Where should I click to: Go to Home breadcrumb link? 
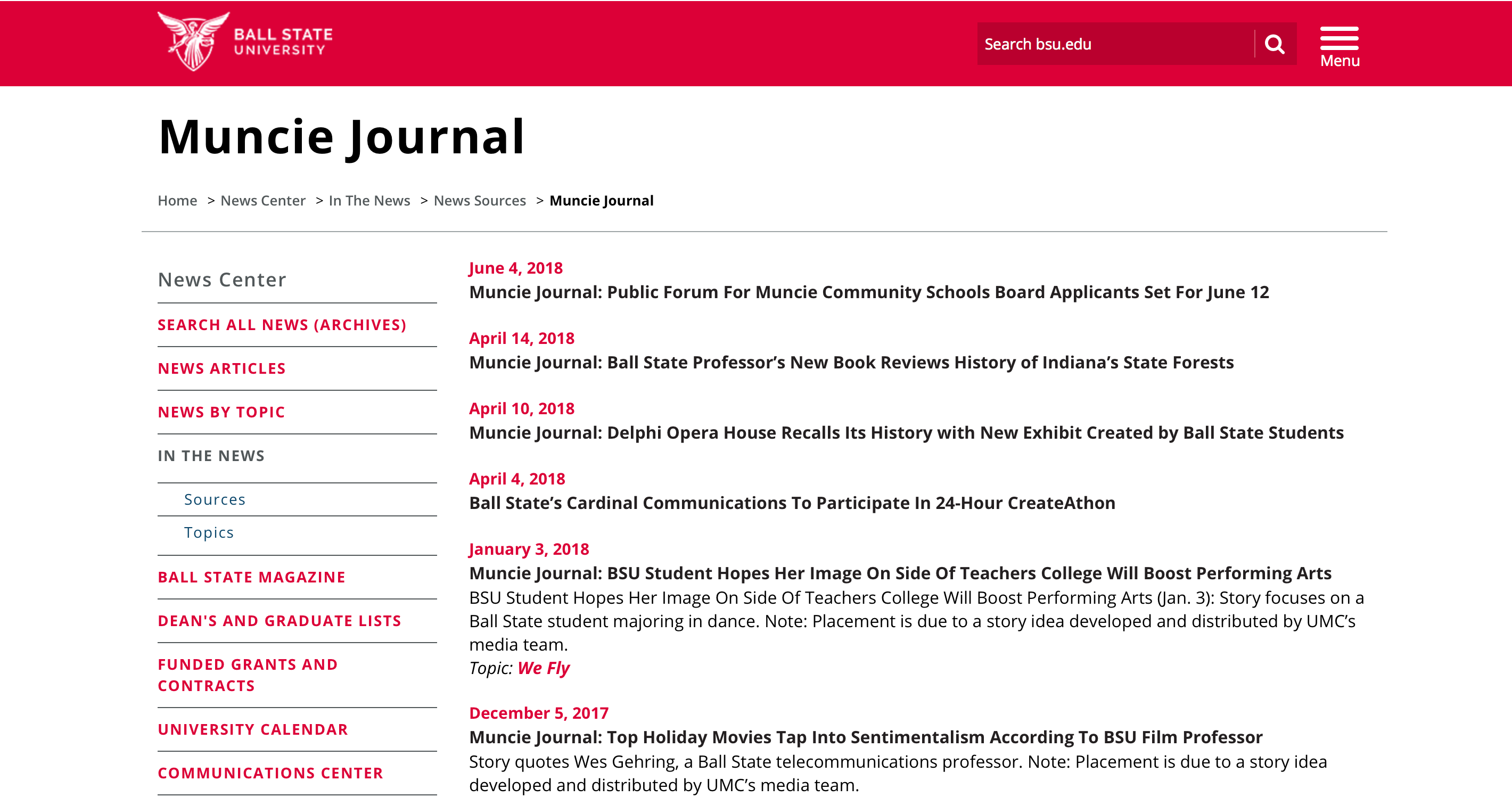pyautogui.click(x=177, y=201)
